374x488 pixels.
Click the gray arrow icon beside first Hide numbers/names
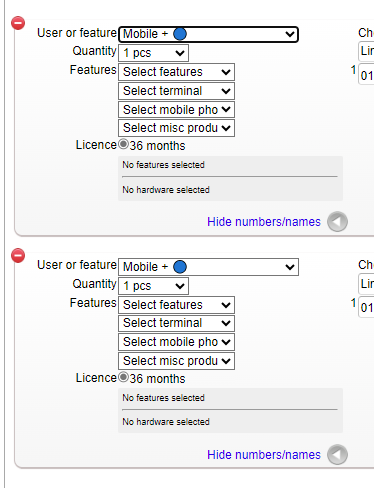[337, 222]
